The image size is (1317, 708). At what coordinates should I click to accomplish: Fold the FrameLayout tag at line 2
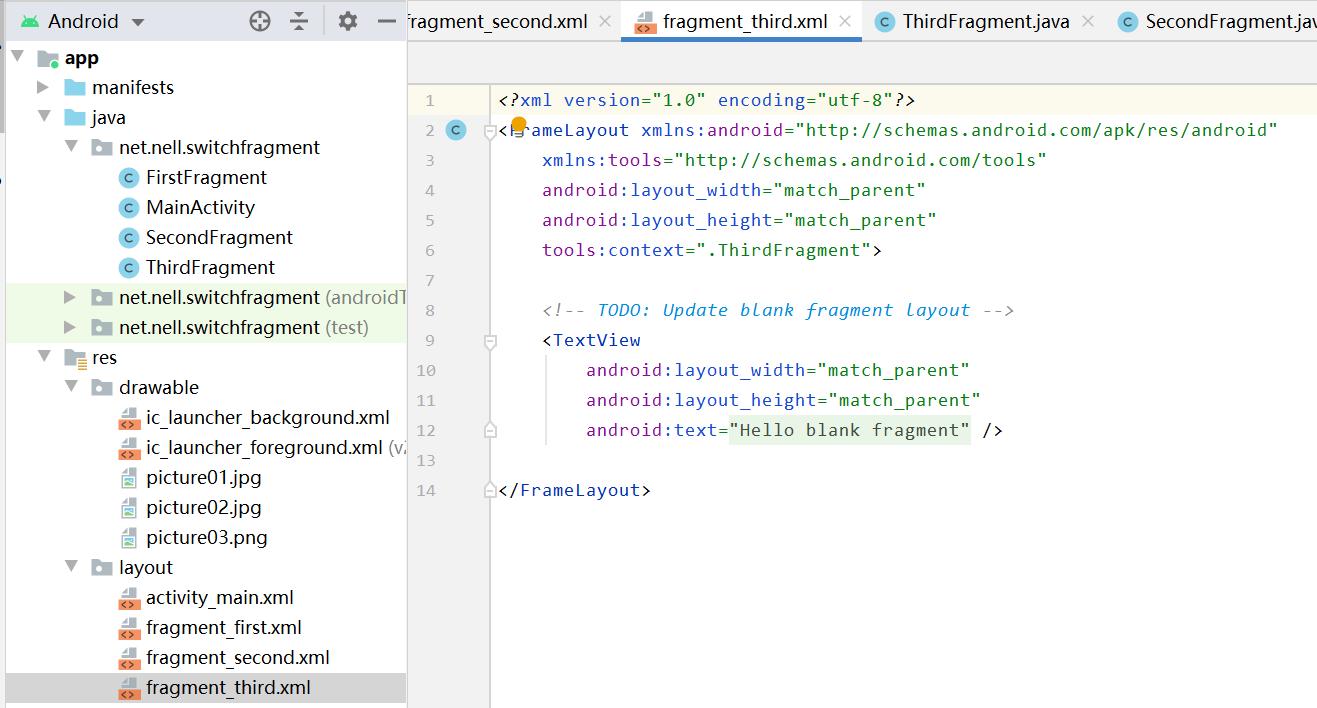pyautogui.click(x=490, y=131)
